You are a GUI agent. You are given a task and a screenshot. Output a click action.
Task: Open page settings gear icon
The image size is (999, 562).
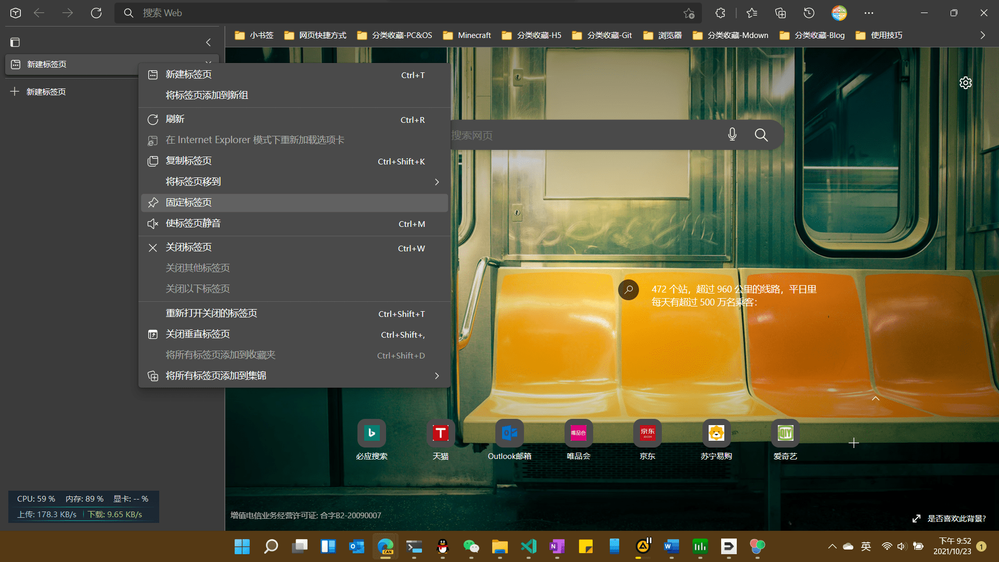(965, 83)
